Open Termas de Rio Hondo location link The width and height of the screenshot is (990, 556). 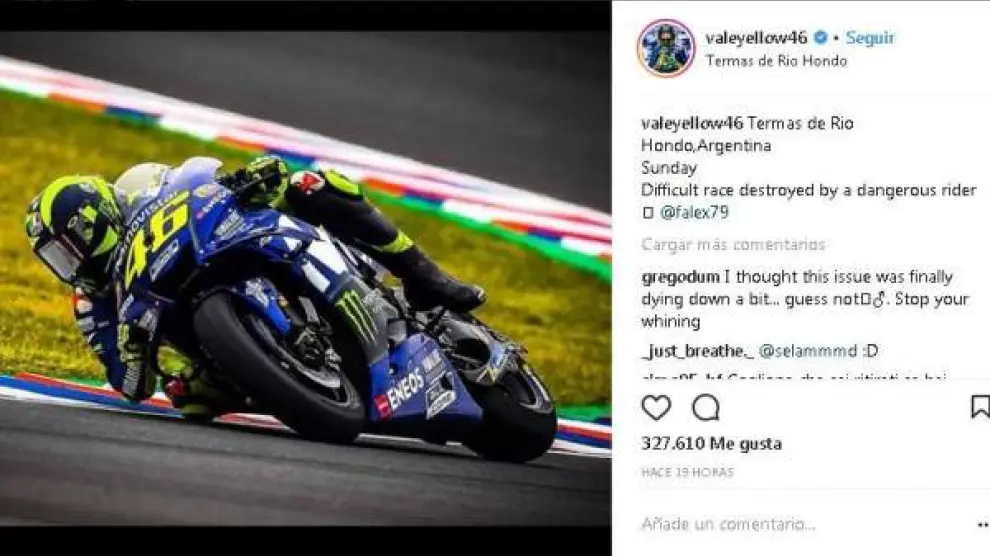(x=776, y=61)
